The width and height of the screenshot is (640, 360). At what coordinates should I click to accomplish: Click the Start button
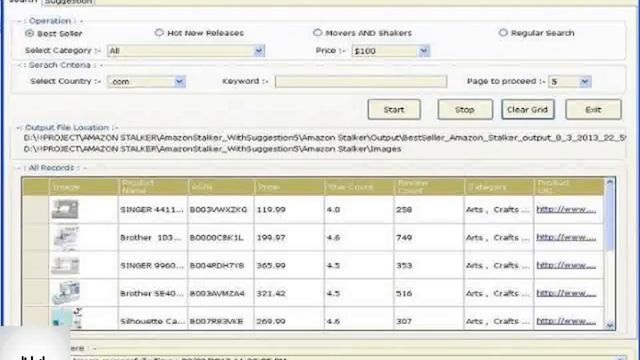pyautogui.click(x=394, y=109)
